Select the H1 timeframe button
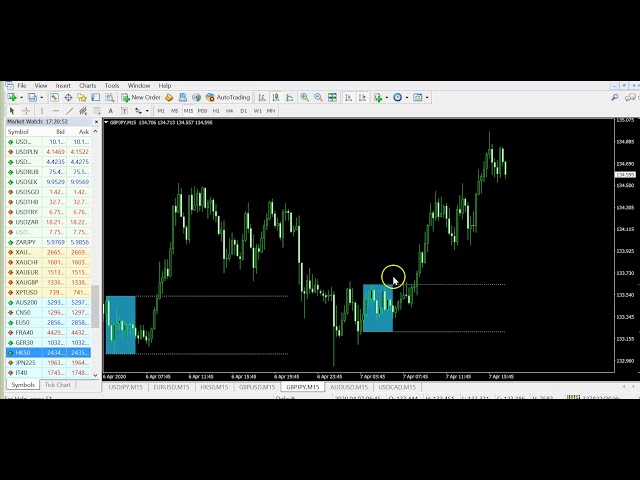The height and width of the screenshot is (480, 640). pos(217,111)
